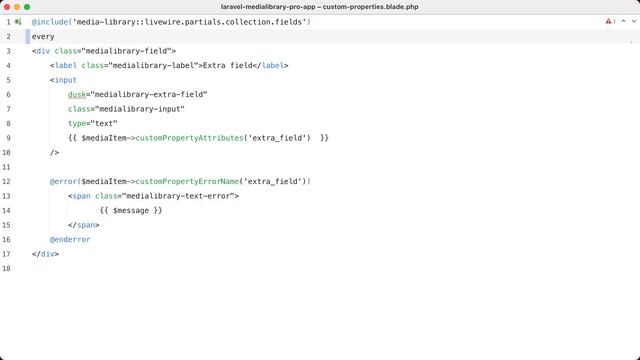Click the green gutter icon on line 1

(18, 22)
